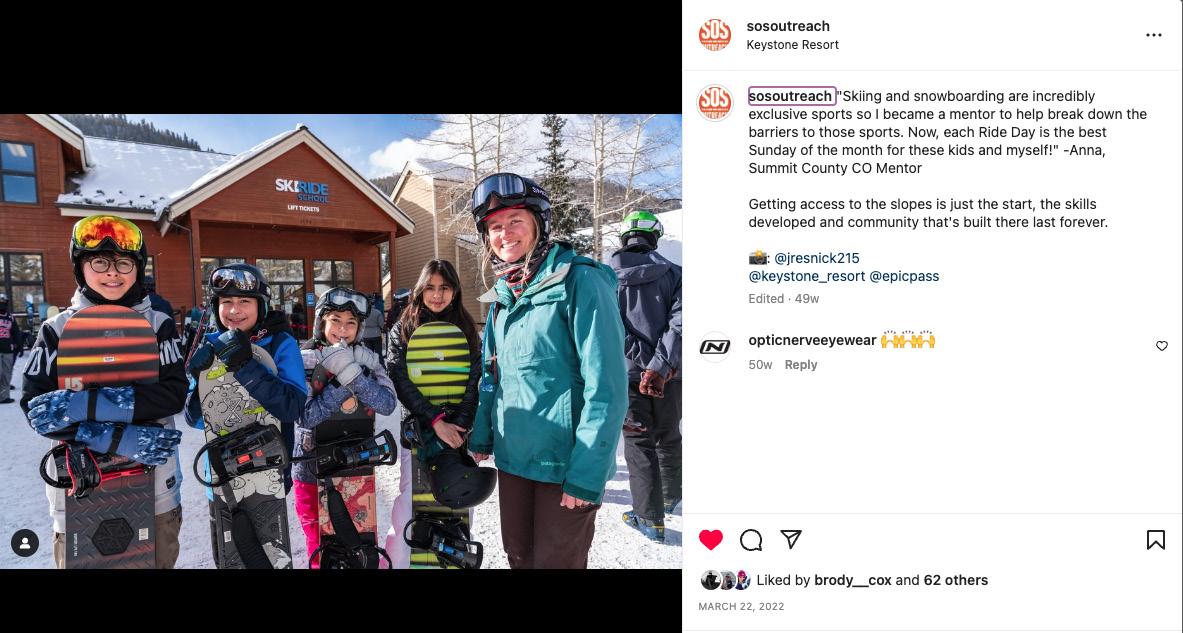
Task: Click the snowboarders photo
Action: coord(340,341)
